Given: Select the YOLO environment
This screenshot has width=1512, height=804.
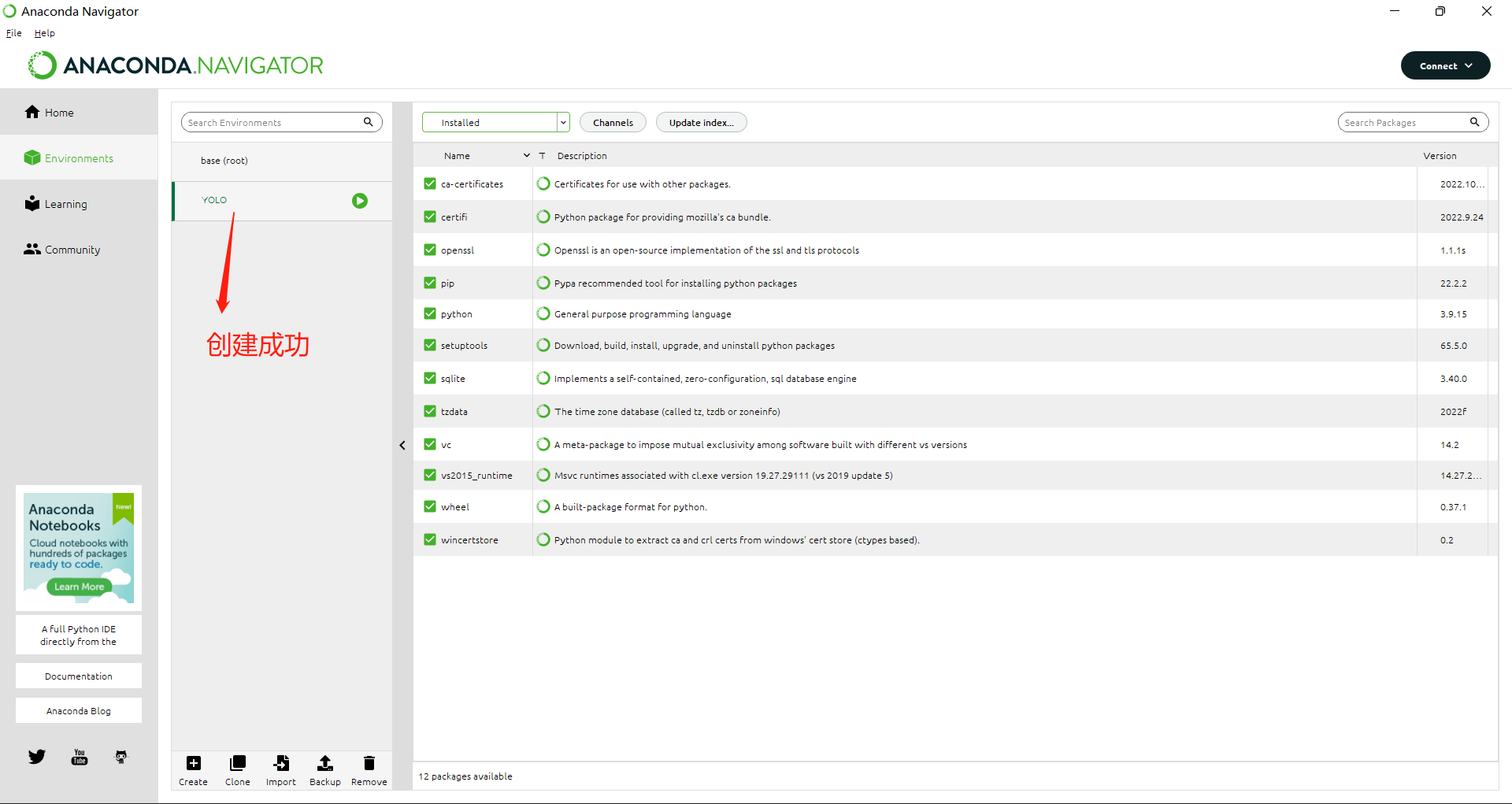Looking at the screenshot, I should tap(282, 201).
